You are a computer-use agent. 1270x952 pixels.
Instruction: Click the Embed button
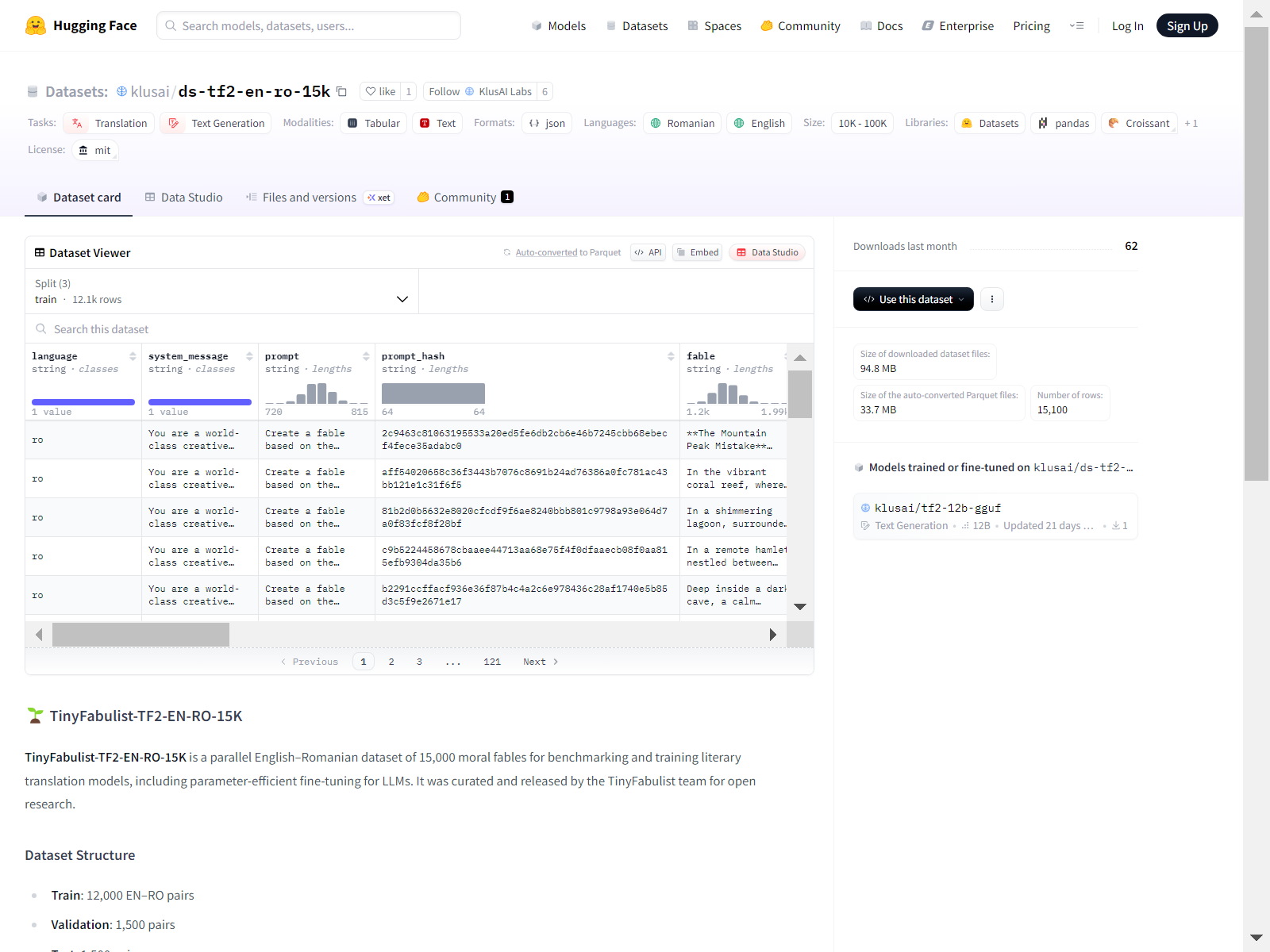click(x=697, y=252)
